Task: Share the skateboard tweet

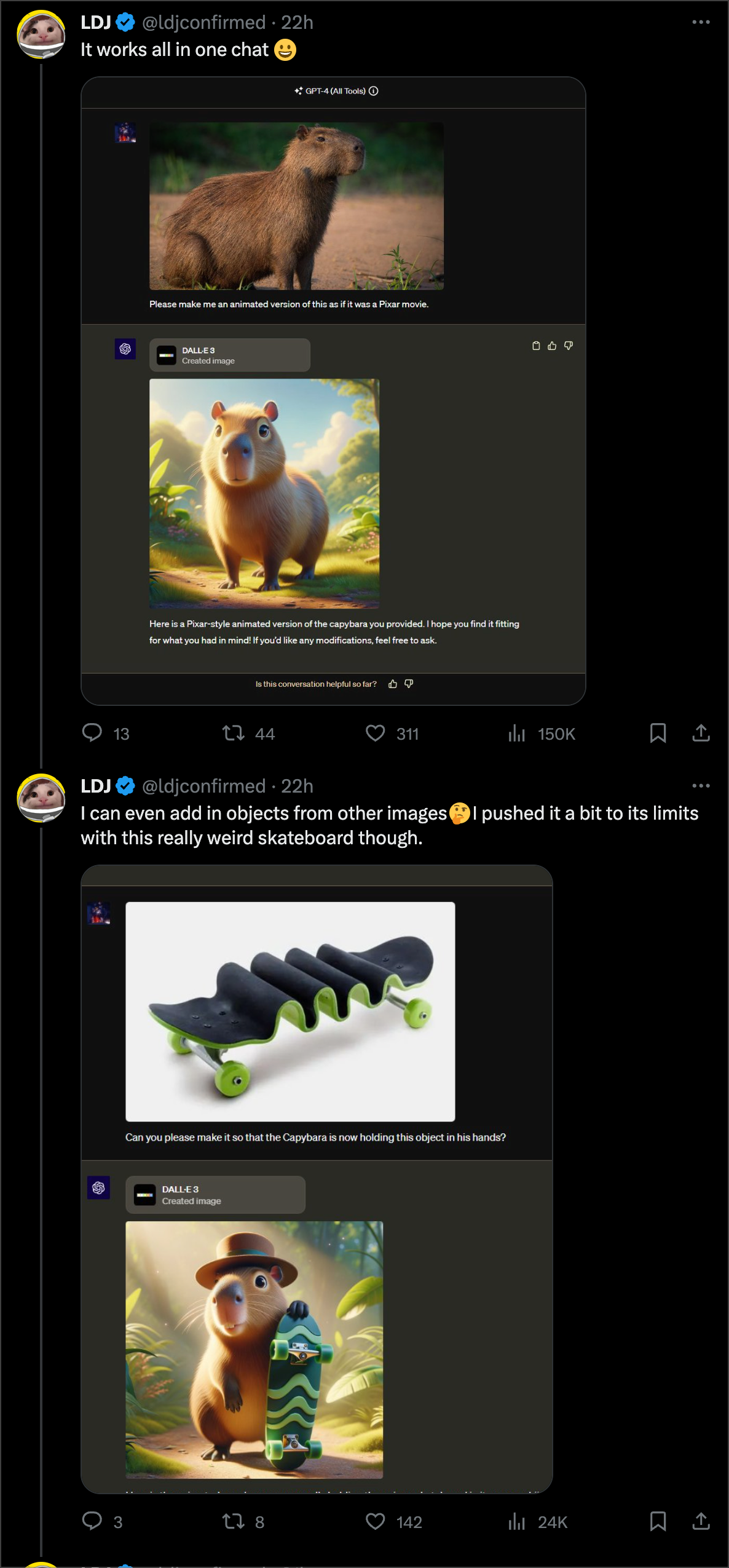Action: (x=701, y=1522)
